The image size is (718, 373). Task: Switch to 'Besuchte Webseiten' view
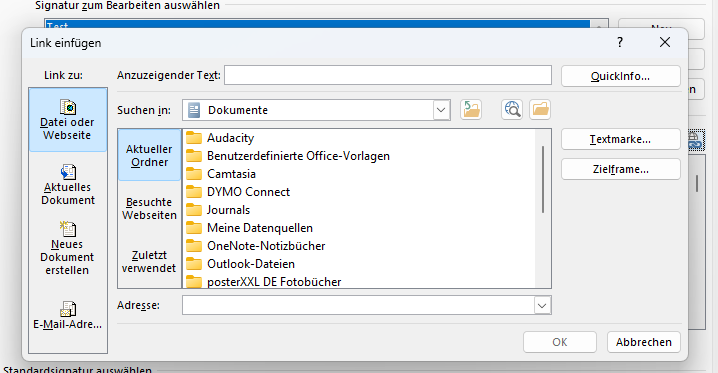click(x=149, y=209)
